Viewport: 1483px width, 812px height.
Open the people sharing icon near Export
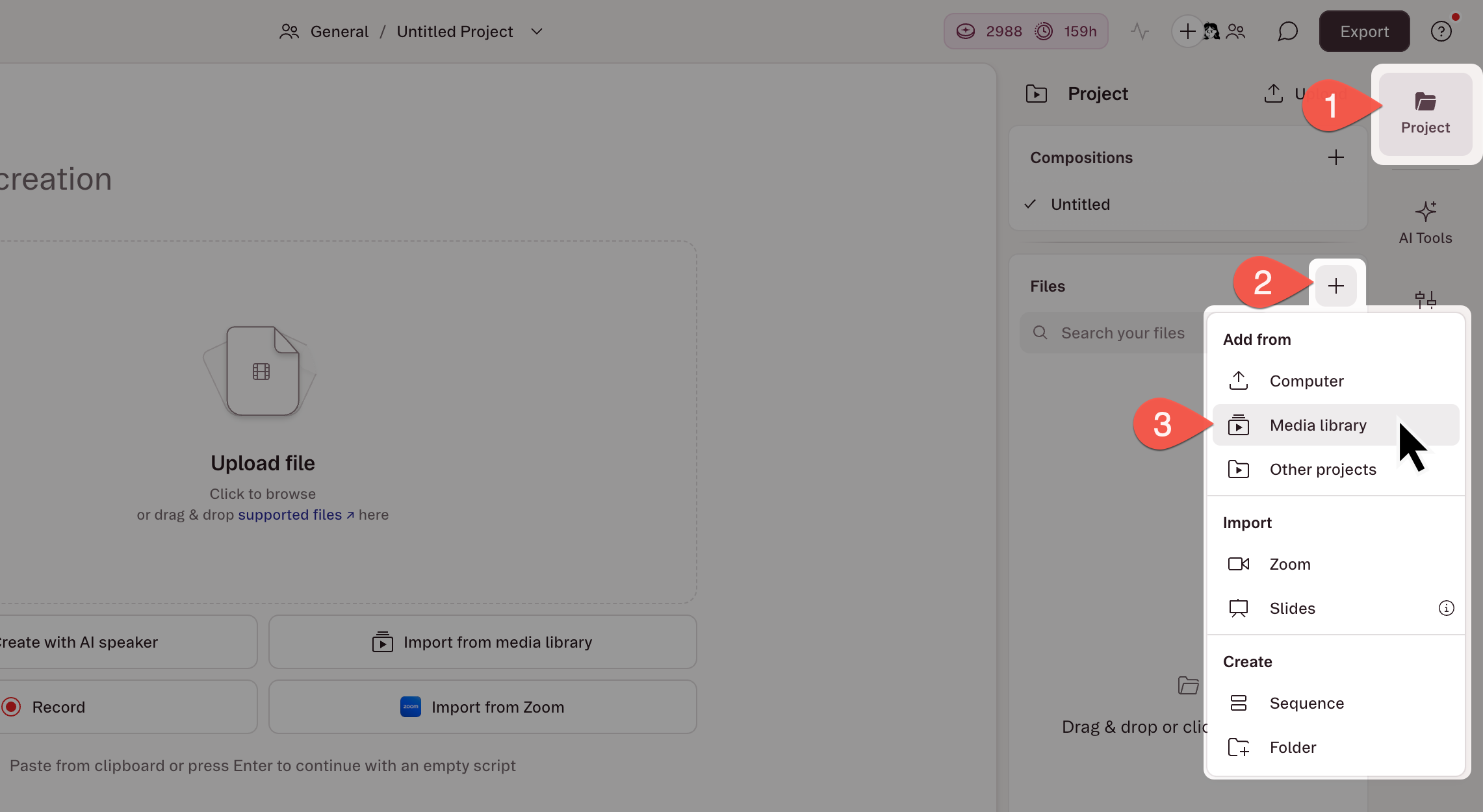pyautogui.click(x=1235, y=31)
